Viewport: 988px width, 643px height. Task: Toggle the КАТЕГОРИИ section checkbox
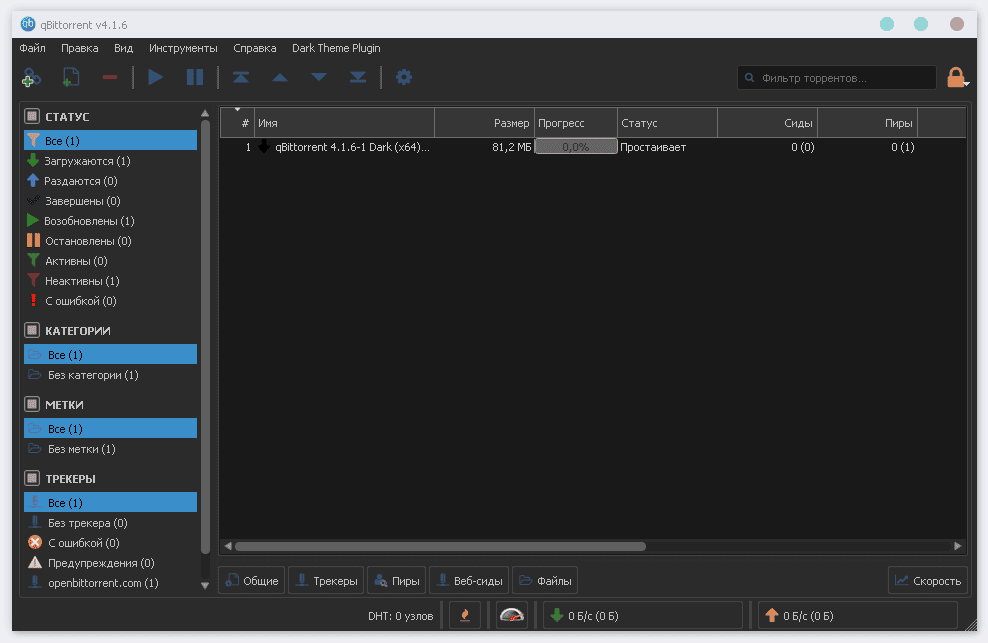[x=32, y=330]
